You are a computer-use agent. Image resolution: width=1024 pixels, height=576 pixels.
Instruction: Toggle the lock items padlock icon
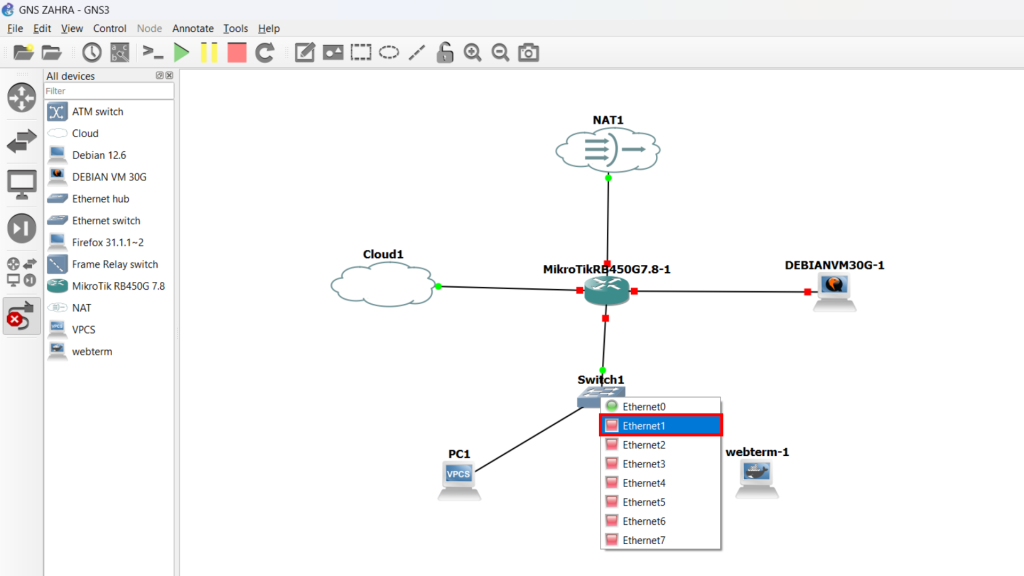click(445, 53)
